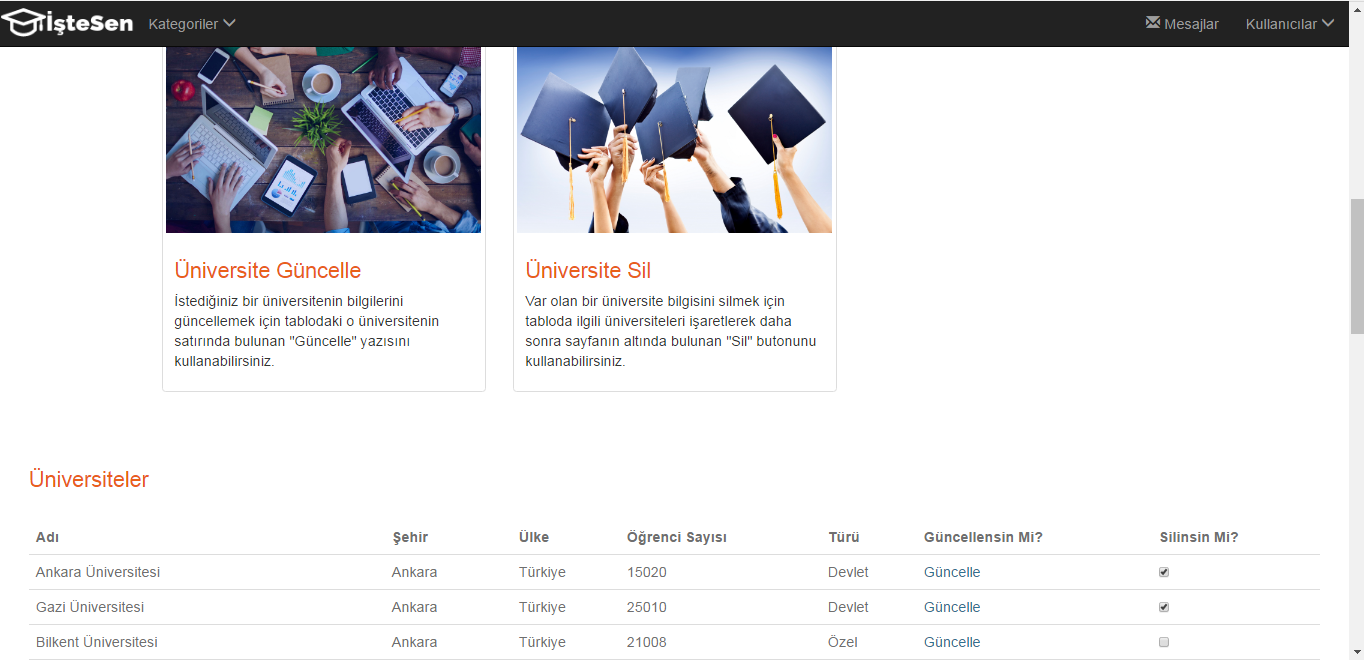Click the Üniversite Sil card heading
The height and width of the screenshot is (660, 1364).
click(x=588, y=270)
